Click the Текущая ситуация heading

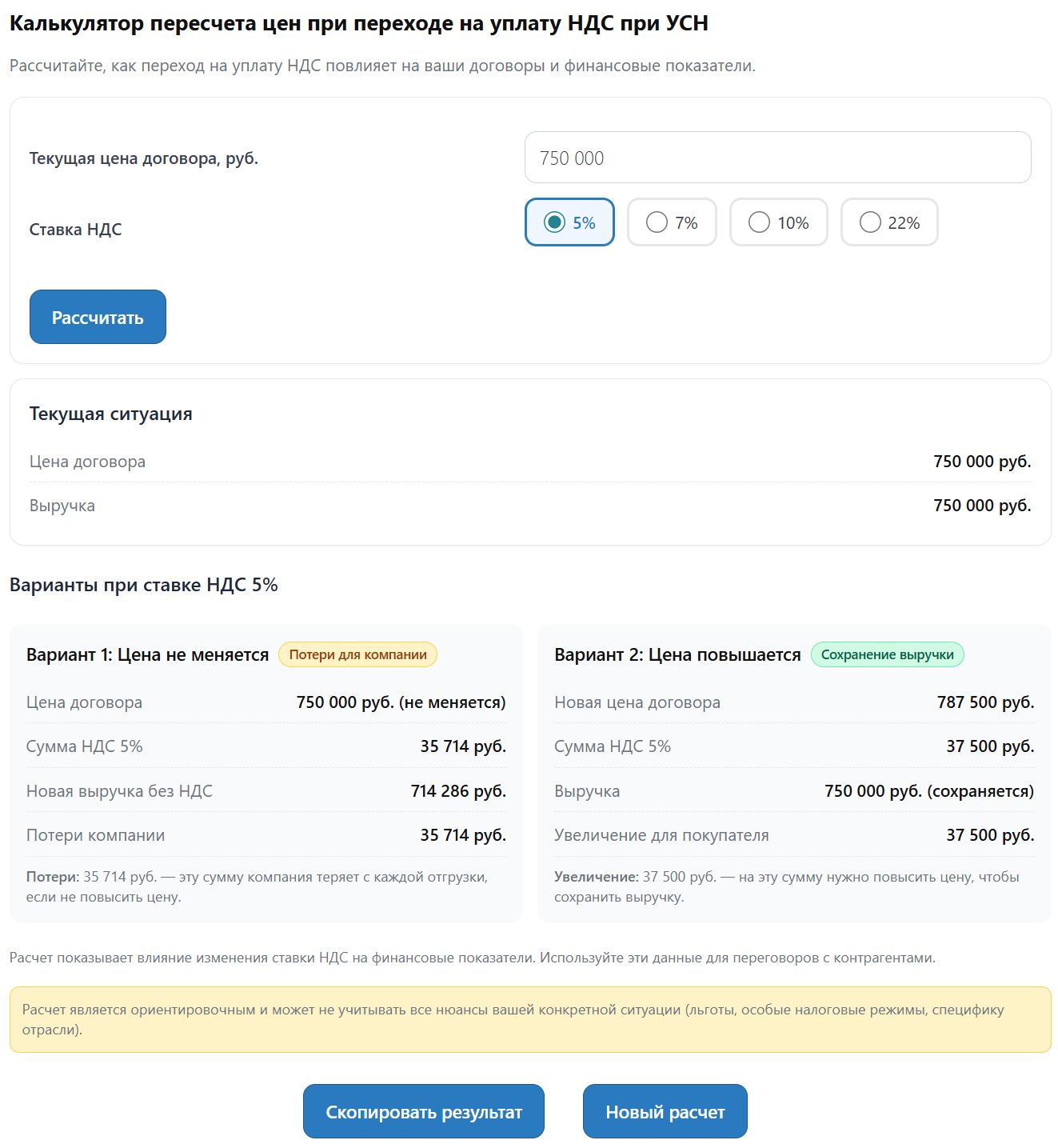click(111, 414)
